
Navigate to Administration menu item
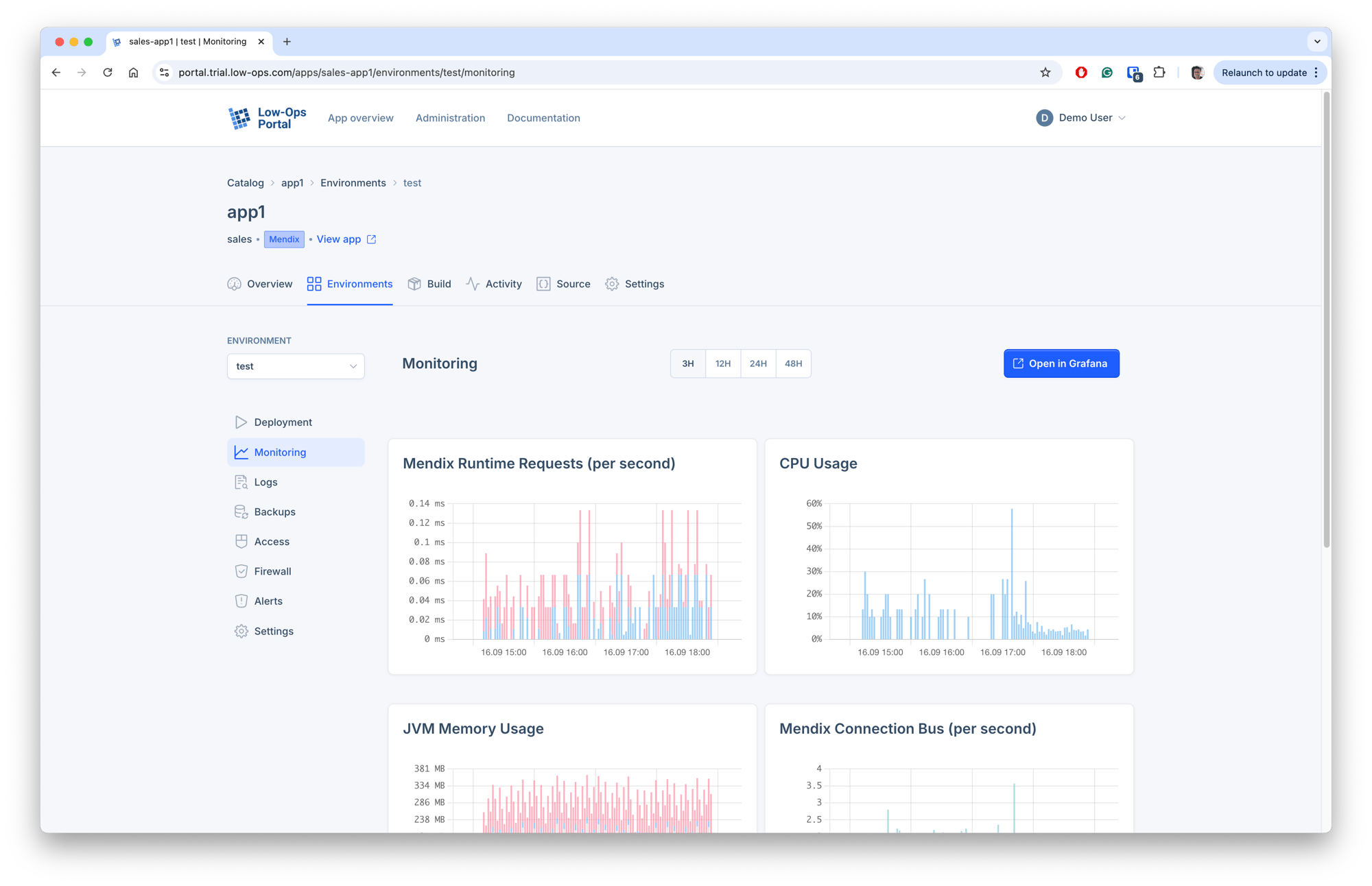coord(451,118)
